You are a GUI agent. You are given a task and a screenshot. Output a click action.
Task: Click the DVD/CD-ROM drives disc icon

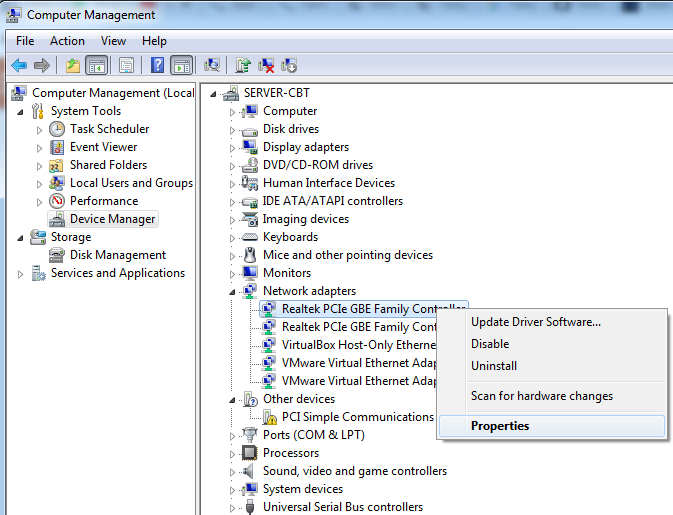pyautogui.click(x=250, y=165)
